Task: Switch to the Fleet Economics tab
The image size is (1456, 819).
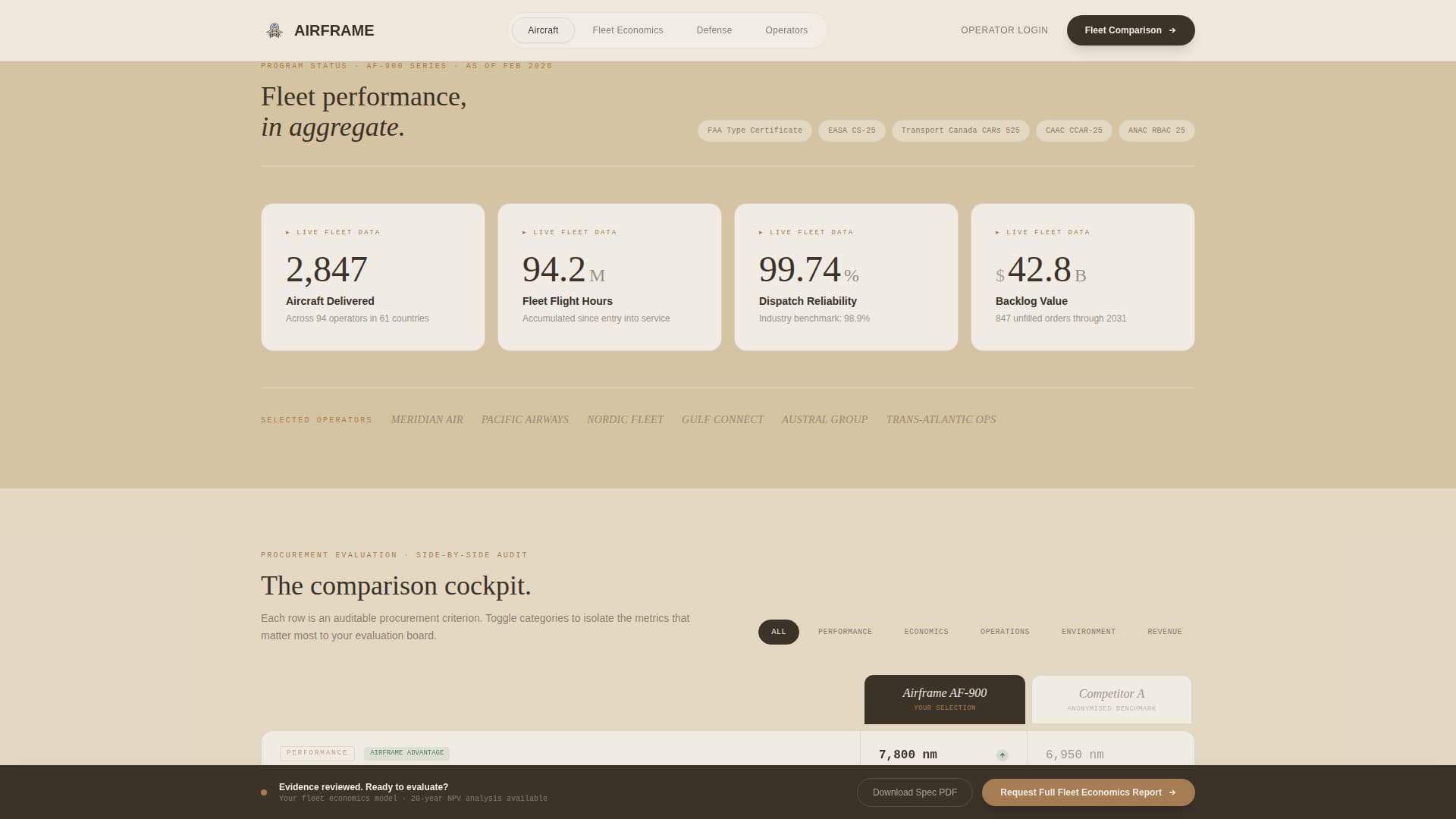Action: coord(628,30)
